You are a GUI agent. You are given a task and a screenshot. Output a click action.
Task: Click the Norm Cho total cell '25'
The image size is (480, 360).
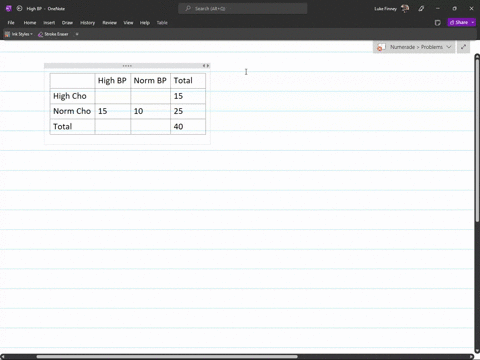(x=188, y=111)
